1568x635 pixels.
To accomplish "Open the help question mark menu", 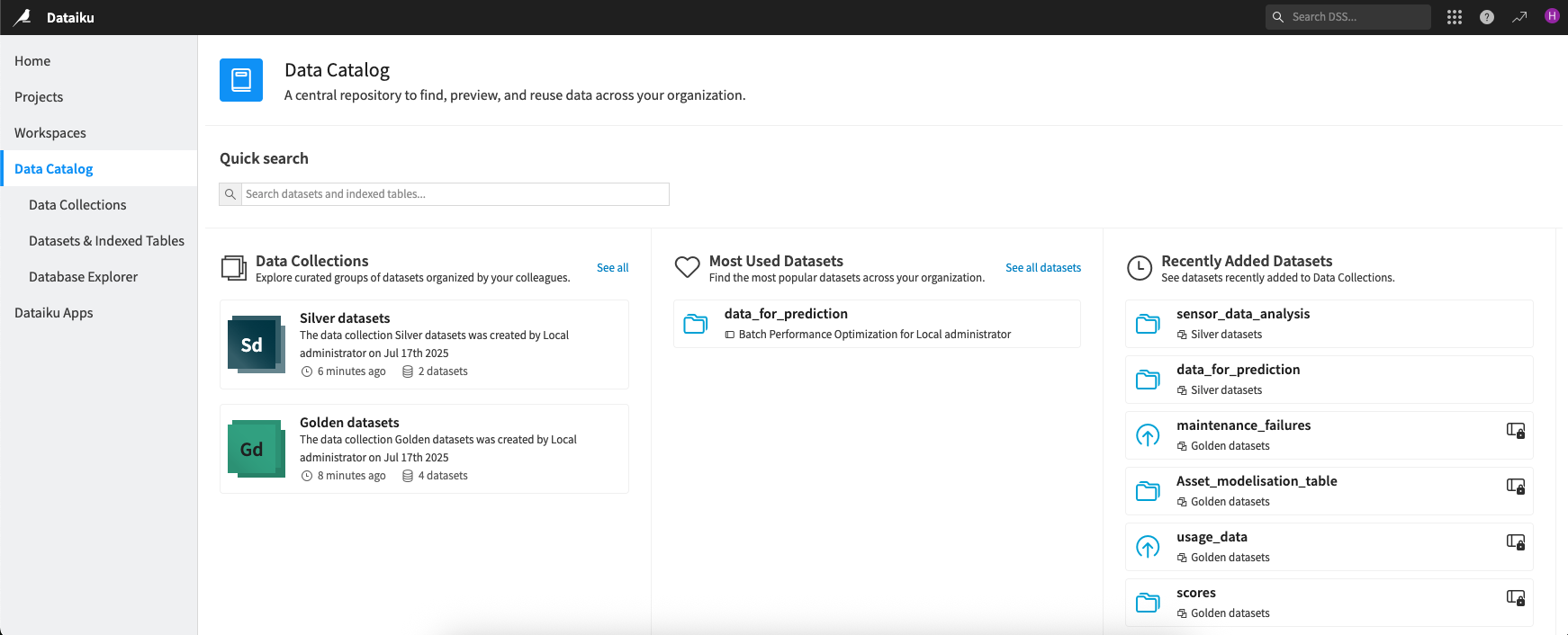I will (1487, 17).
